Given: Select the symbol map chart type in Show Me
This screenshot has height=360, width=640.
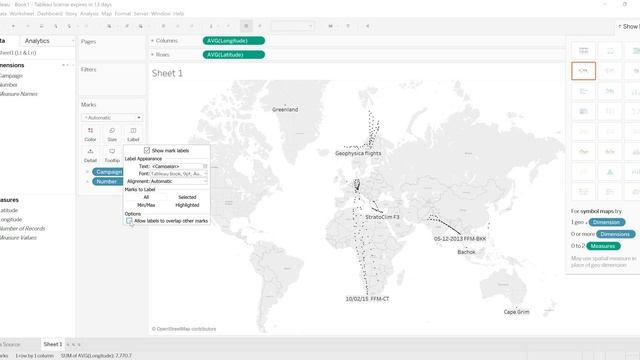Looking at the screenshot, I should coord(583,71).
